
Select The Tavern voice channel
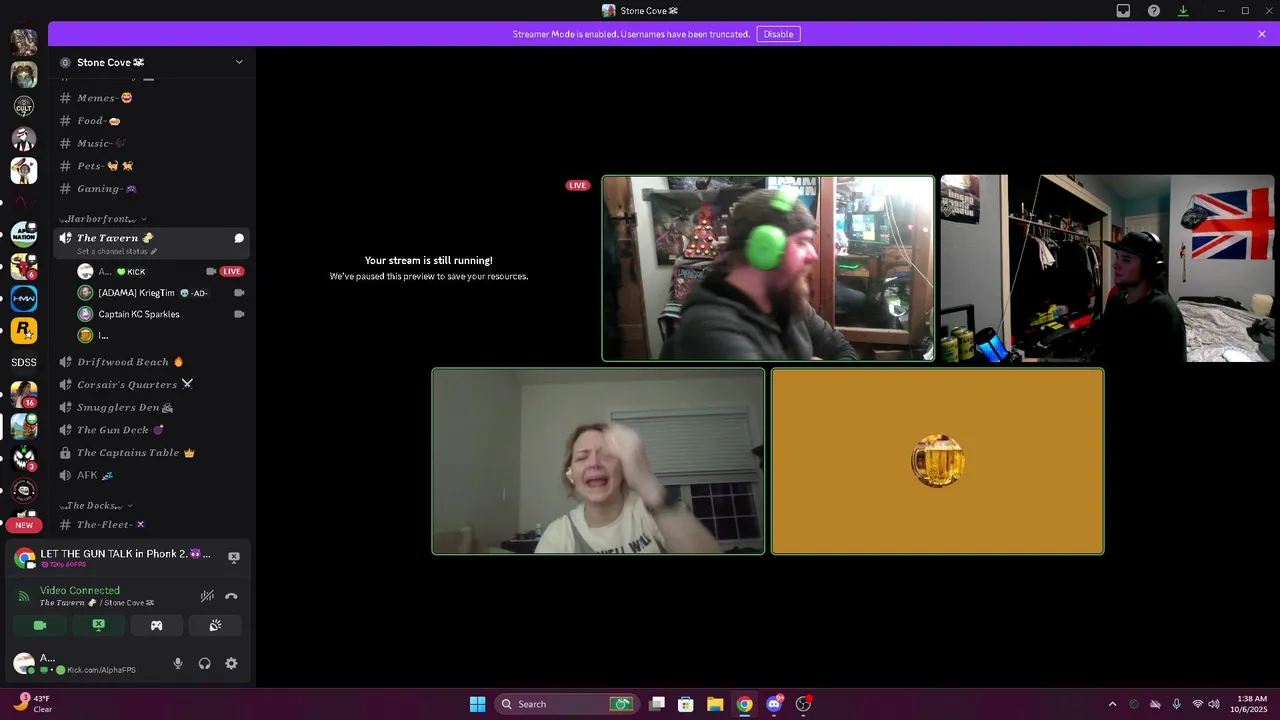tap(151, 243)
